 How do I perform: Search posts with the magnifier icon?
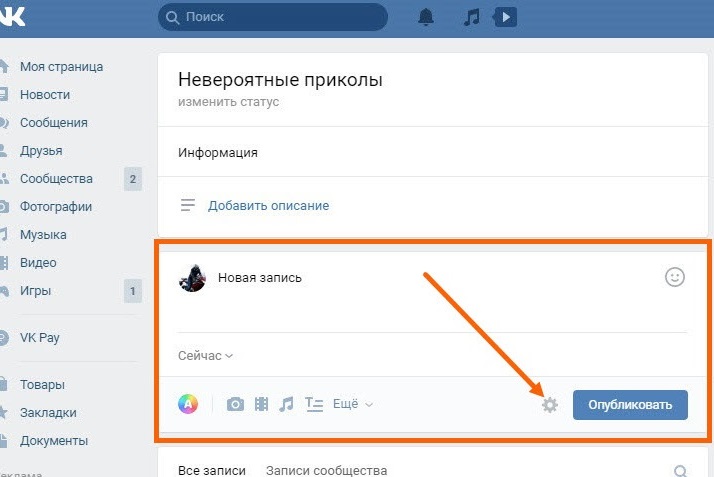[681, 471]
